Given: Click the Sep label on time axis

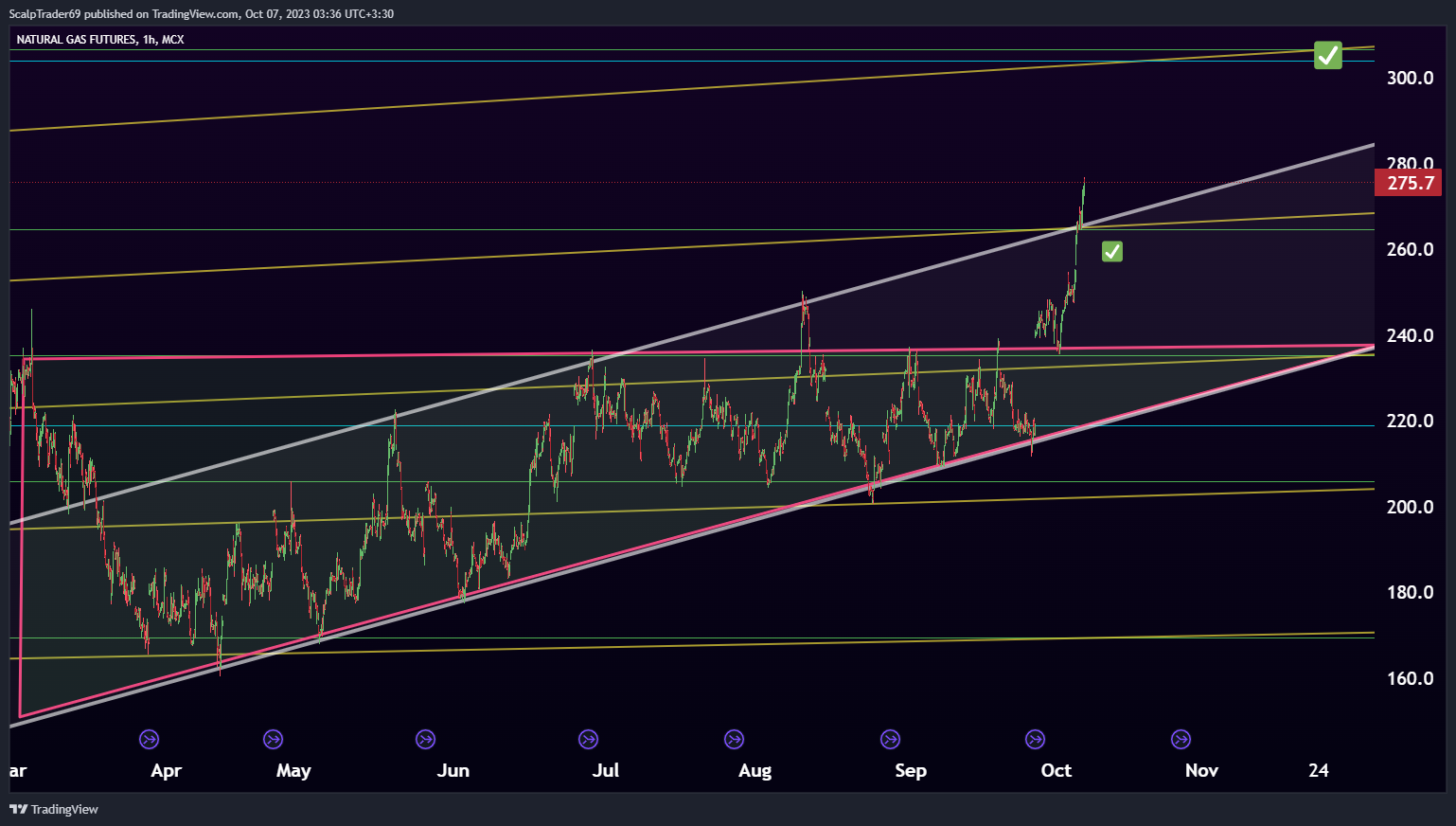Looking at the screenshot, I should tap(911, 771).
